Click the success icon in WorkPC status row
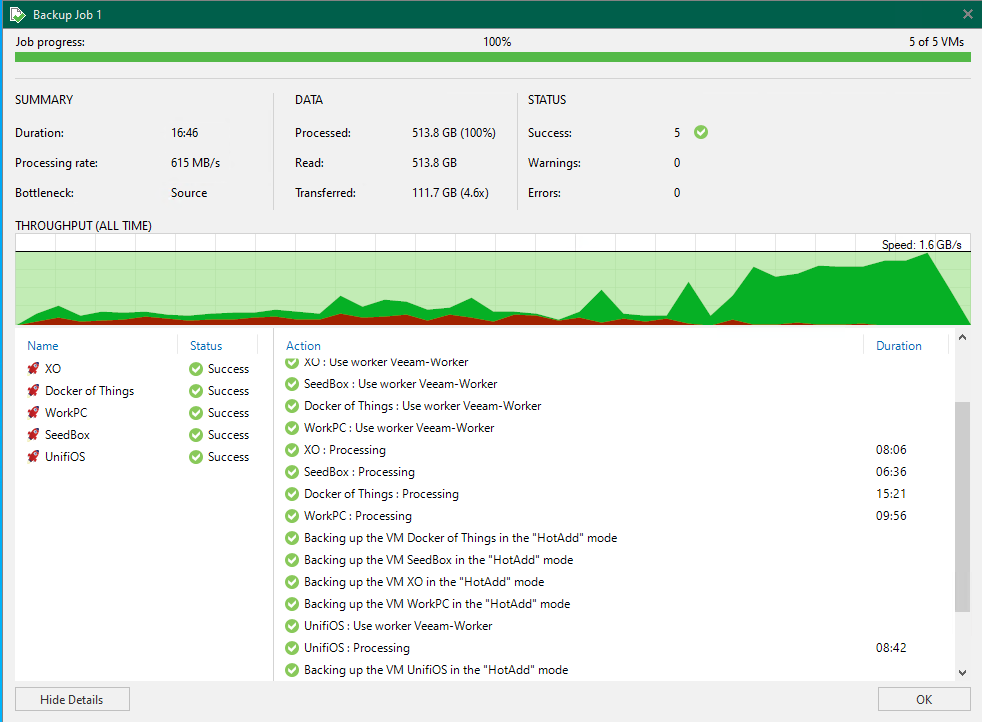Image resolution: width=982 pixels, height=722 pixels. pos(196,413)
